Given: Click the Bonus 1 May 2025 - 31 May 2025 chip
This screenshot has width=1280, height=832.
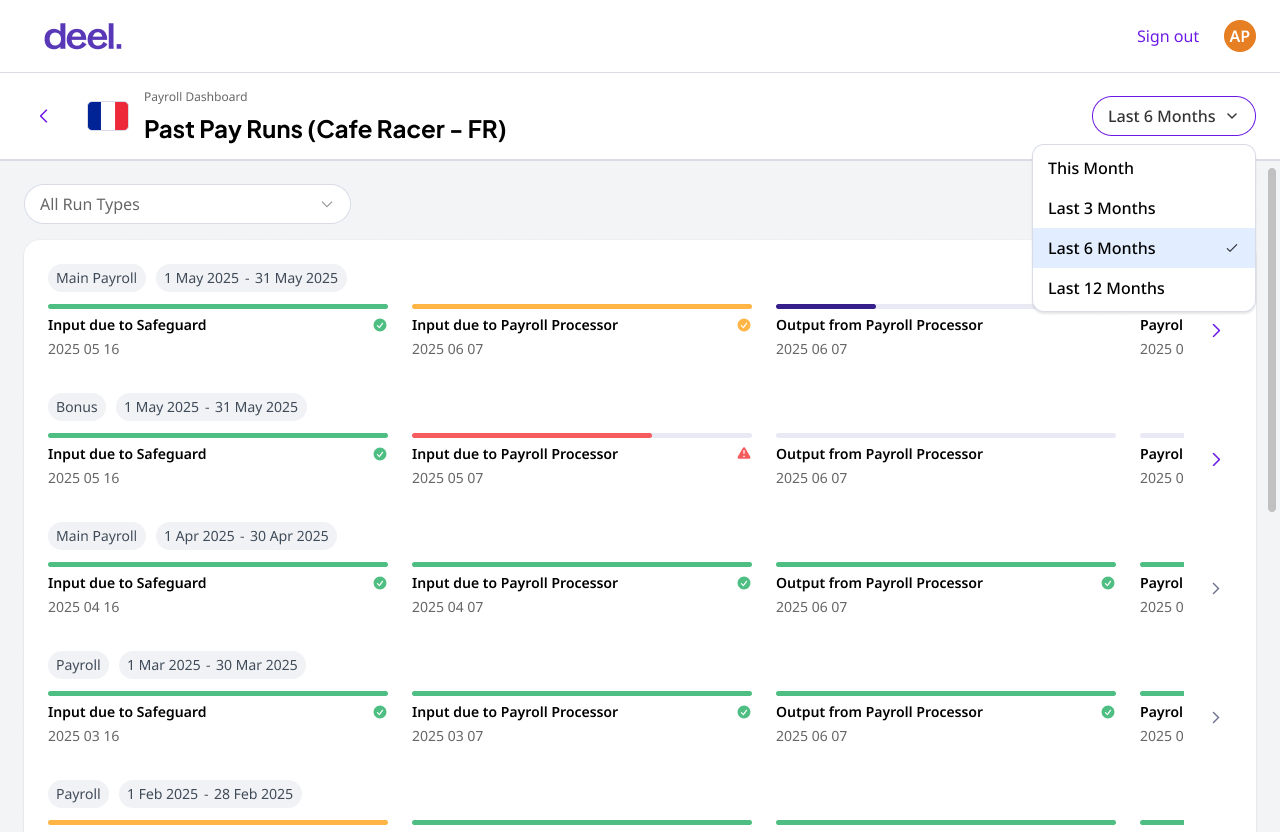Looking at the screenshot, I should click(x=211, y=407).
